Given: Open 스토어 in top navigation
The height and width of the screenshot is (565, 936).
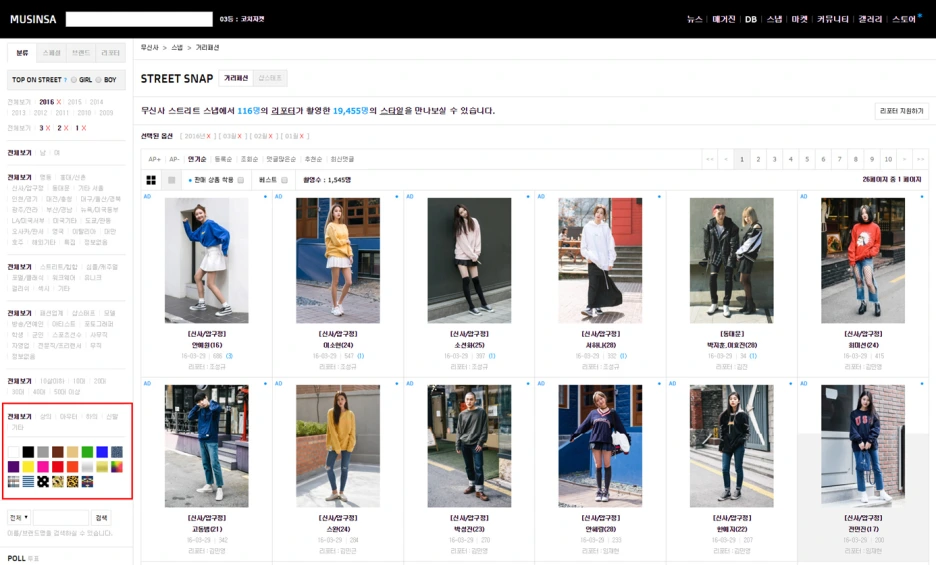Looking at the screenshot, I should click(904, 19).
